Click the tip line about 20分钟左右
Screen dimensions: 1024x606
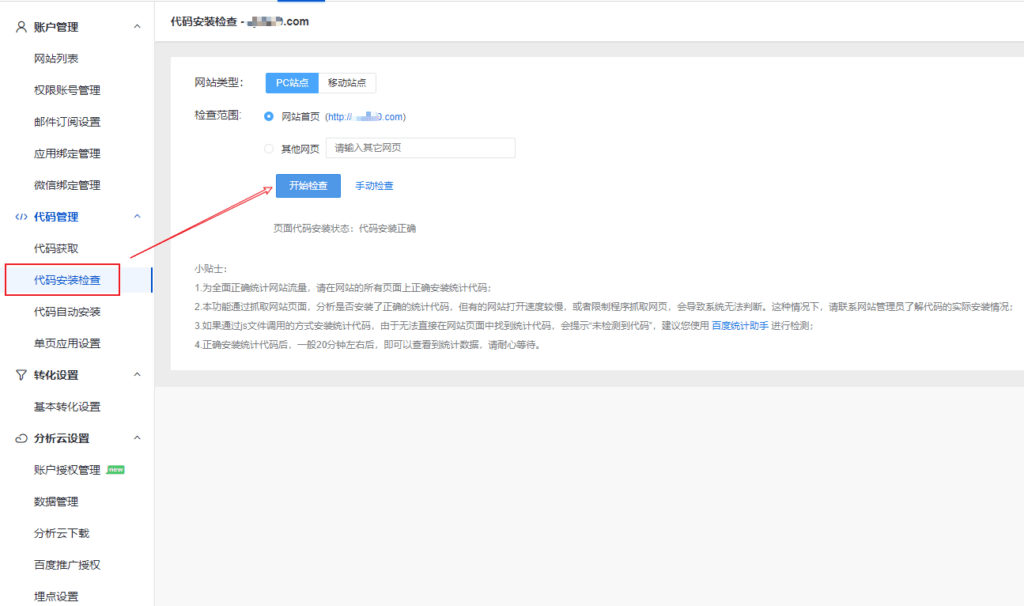tap(369, 345)
